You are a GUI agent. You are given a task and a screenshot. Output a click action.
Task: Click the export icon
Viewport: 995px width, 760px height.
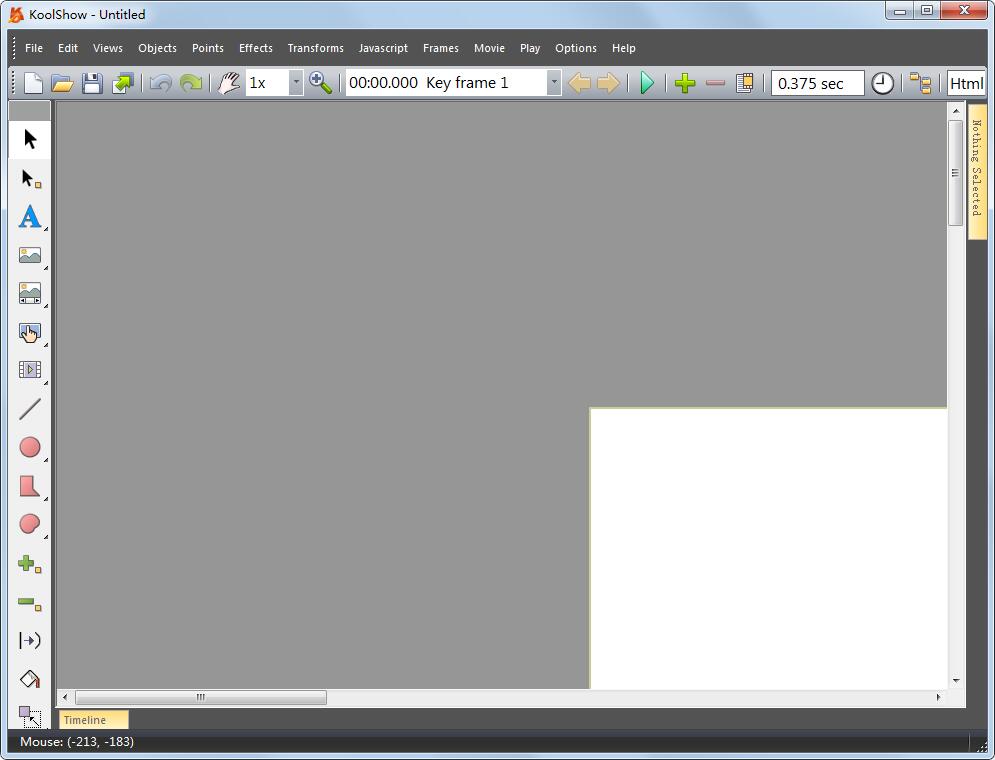click(x=122, y=83)
